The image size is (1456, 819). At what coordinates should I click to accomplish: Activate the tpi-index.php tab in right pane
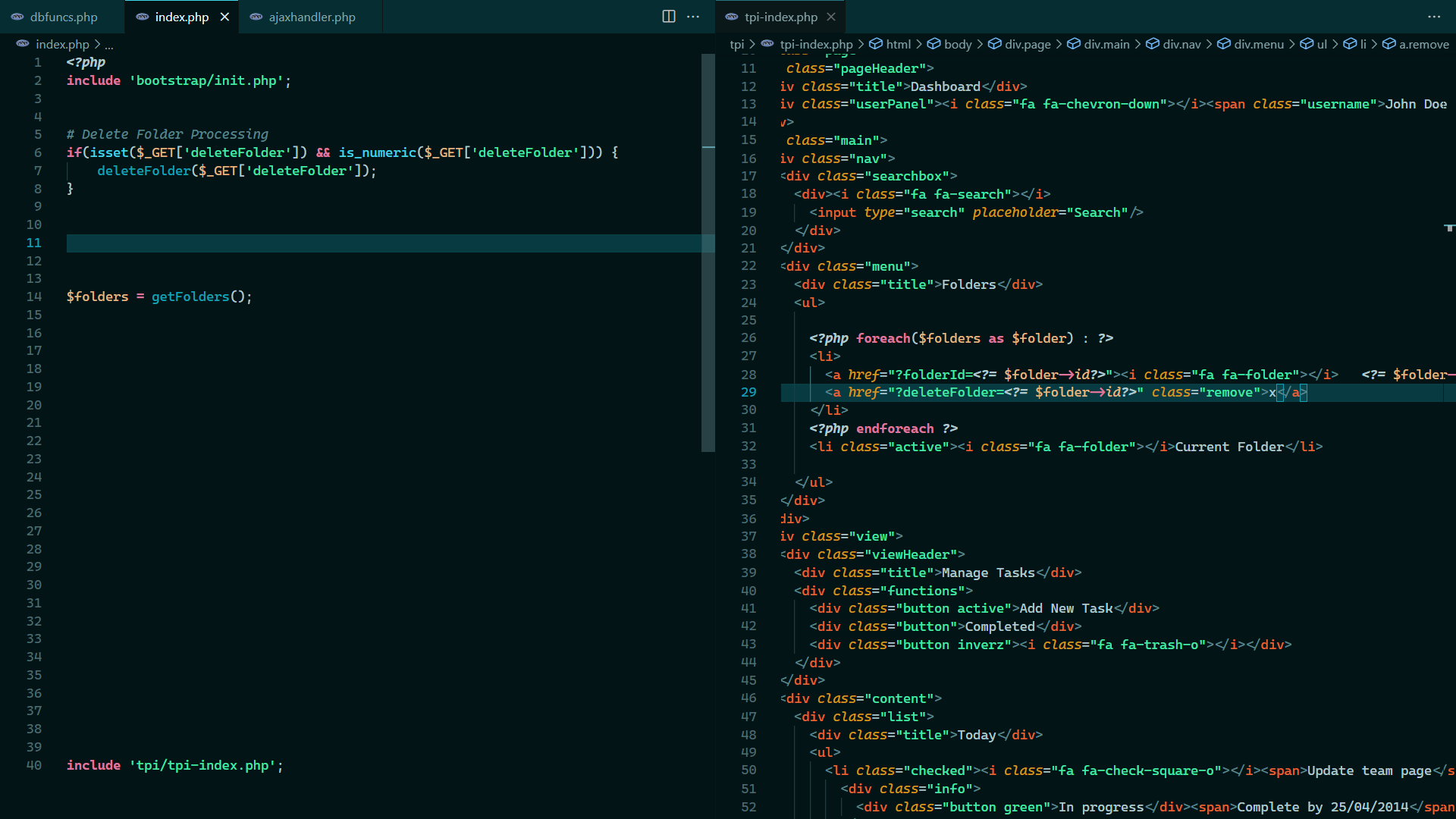(x=780, y=17)
